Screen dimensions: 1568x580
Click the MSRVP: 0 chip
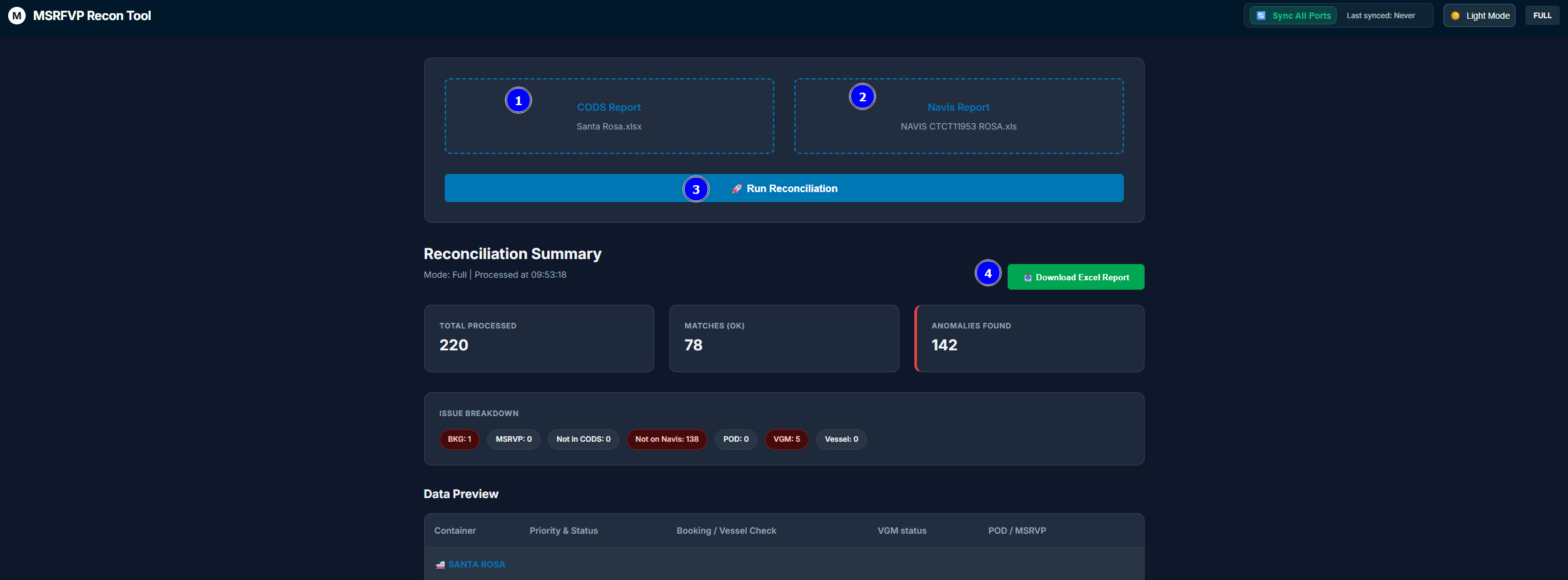513,439
